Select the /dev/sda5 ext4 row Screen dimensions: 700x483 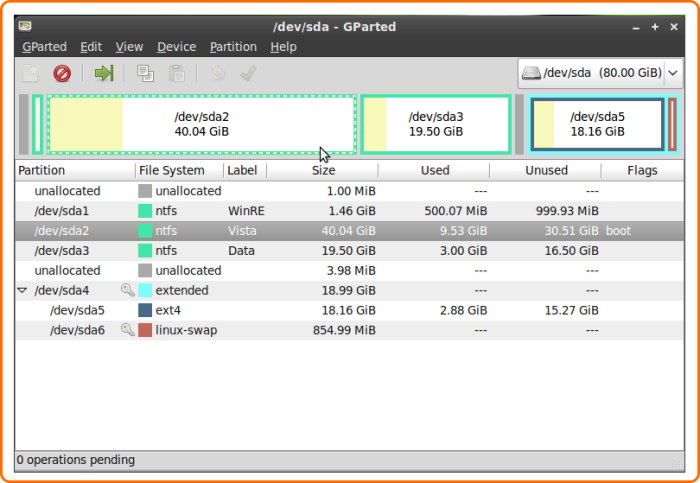[x=349, y=310]
